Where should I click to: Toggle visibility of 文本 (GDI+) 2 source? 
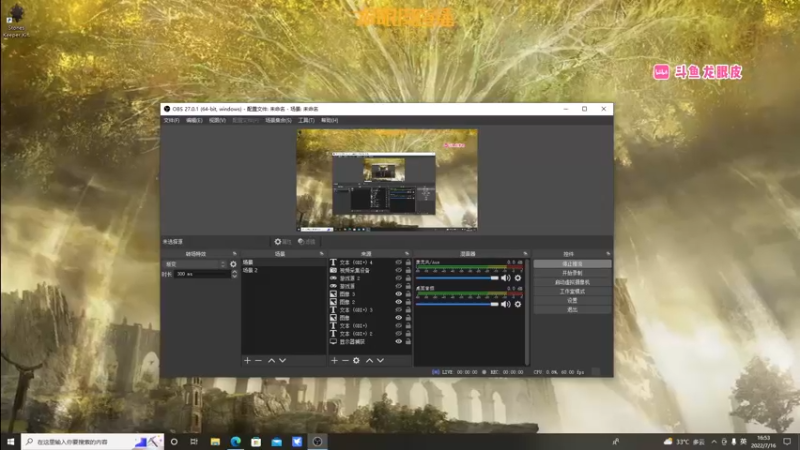[398, 334]
